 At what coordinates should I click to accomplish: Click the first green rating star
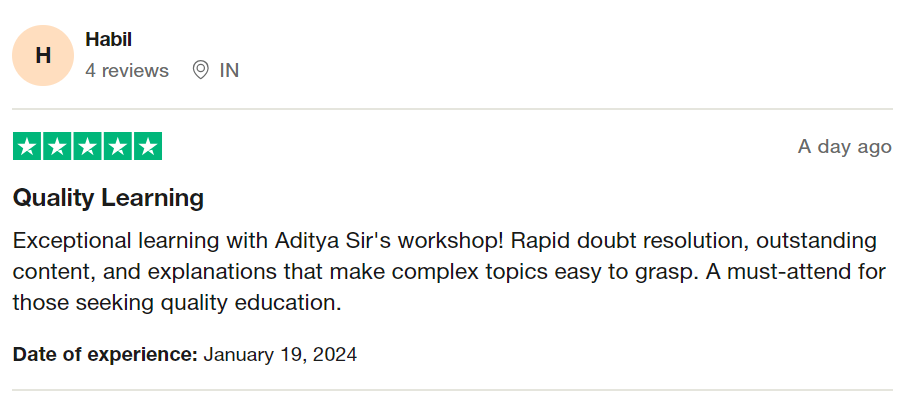[27, 147]
